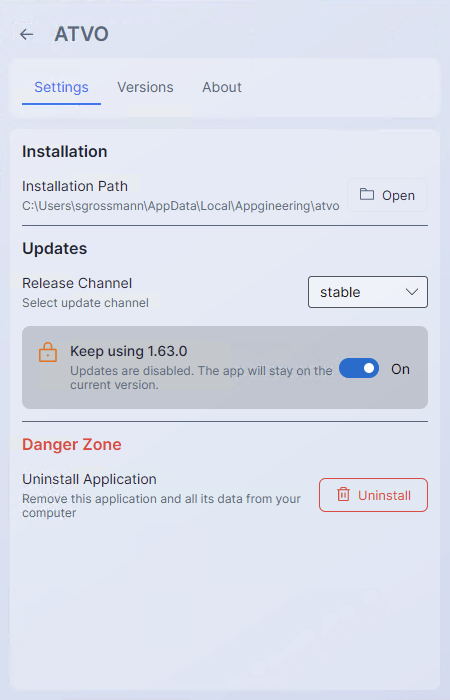Click the ATVO title text
Screen dimensions: 450x700
[x=81, y=34]
